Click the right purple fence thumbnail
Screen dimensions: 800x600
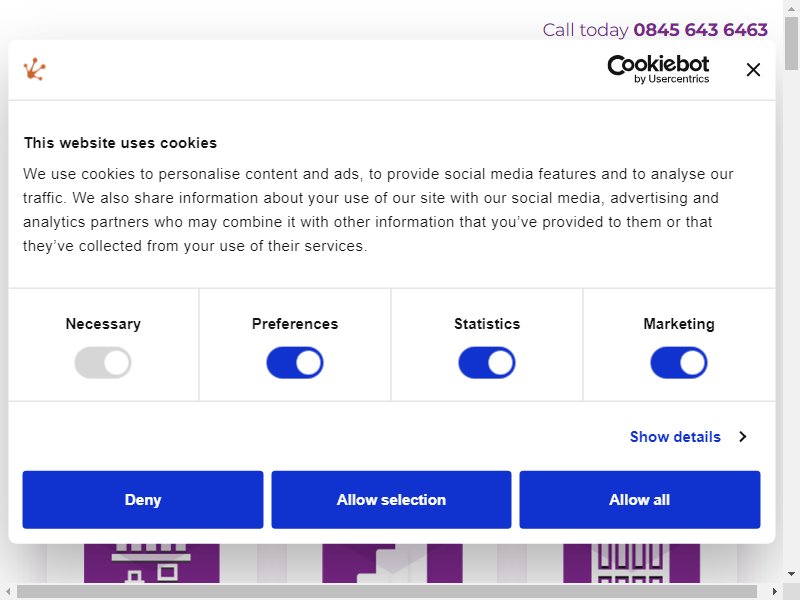pyautogui.click(x=632, y=563)
